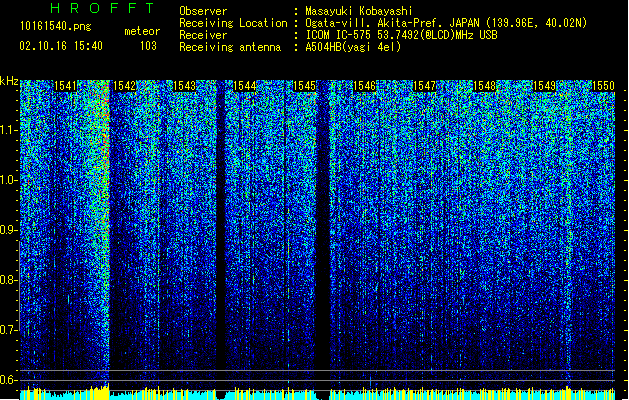The width and height of the screenshot is (629, 400).
Task: Click the 0.8 kHz axis label
Action: 9,280
